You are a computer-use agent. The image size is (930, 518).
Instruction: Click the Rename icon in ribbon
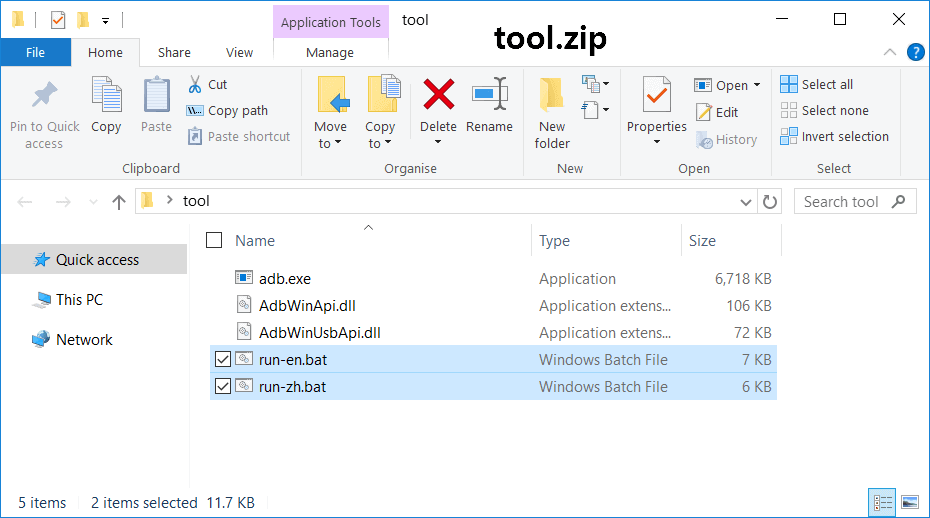click(489, 96)
